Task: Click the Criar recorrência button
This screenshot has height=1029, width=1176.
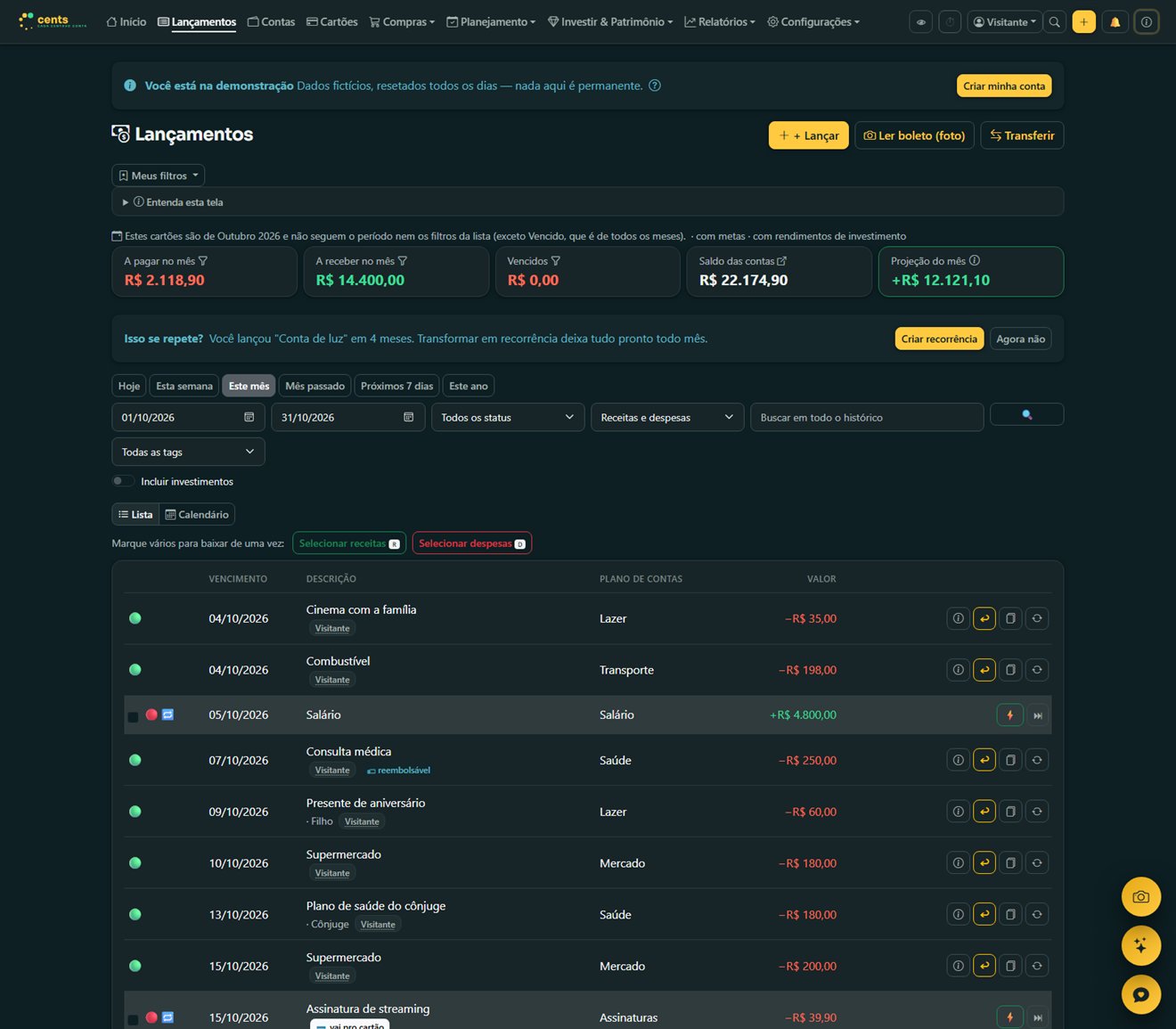Action: pos(939,339)
